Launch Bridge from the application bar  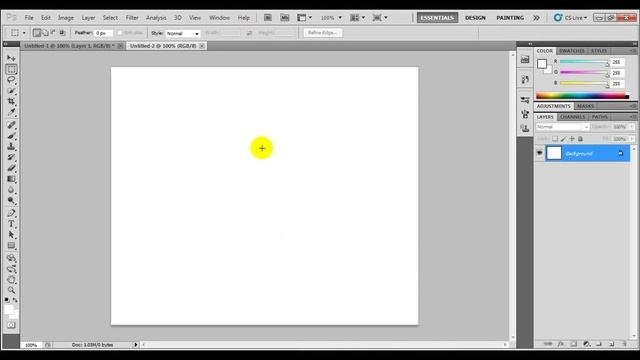coord(268,18)
